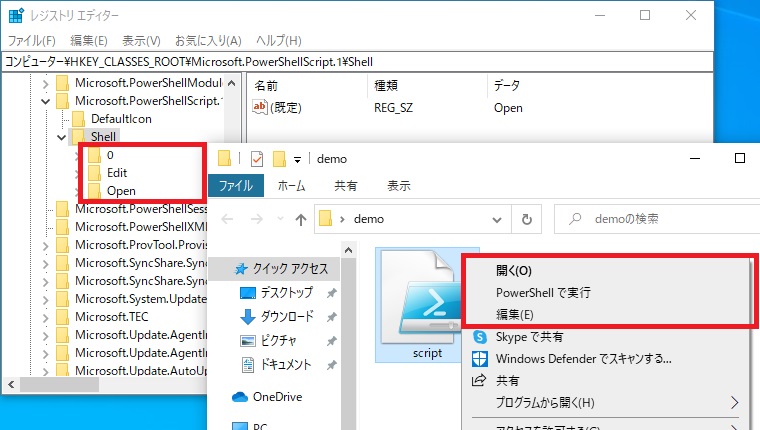Viewport: 760px width, 430px height.
Task: Select the Edit subkey under Shell
Action: pos(117,173)
